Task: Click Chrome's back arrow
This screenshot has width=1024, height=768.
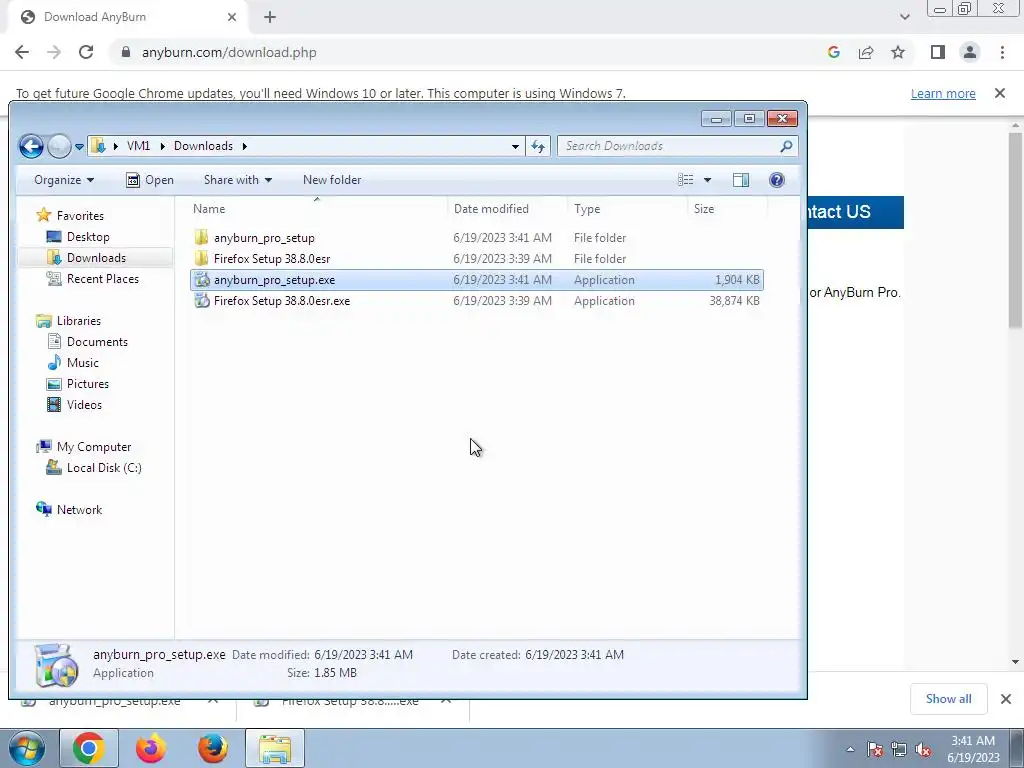Action: tap(22, 52)
